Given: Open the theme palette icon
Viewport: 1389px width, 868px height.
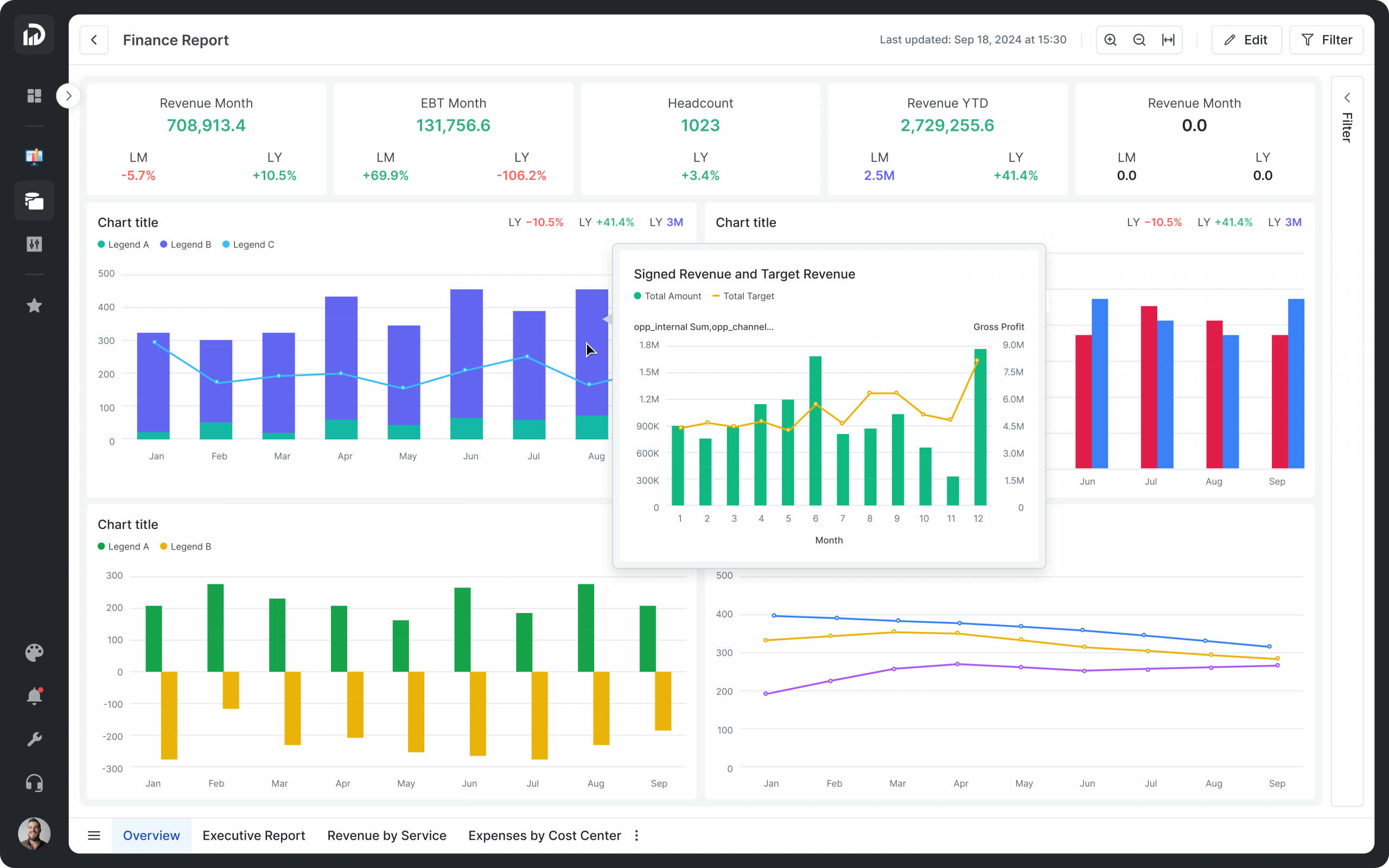Looking at the screenshot, I should pyautogui.click(x=34, y=652).
